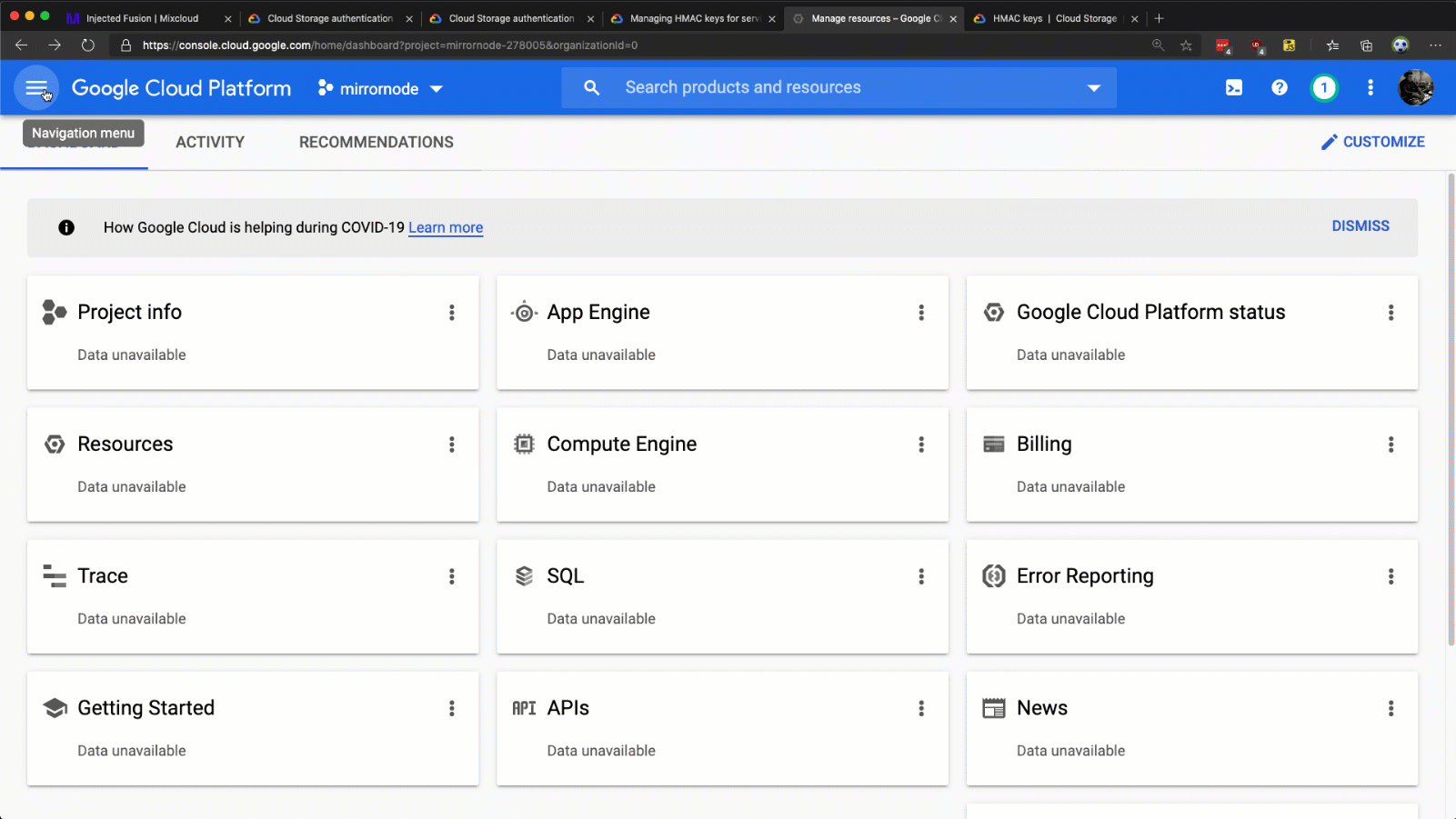Open APIs card options menu

[921, 708]
